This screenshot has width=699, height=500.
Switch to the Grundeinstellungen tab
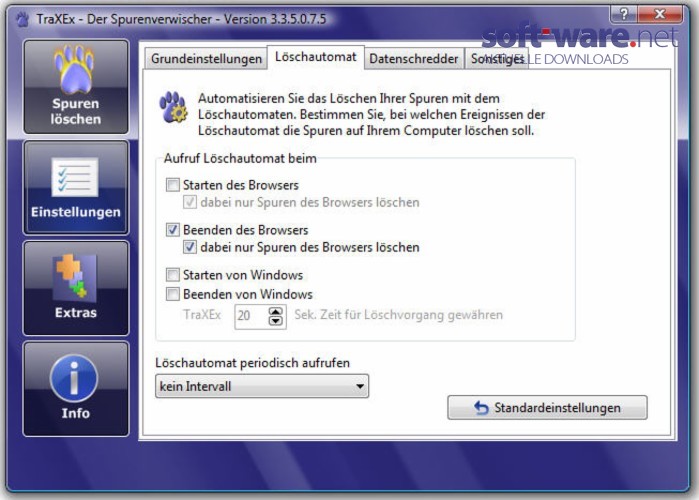(x=206, y=59)
